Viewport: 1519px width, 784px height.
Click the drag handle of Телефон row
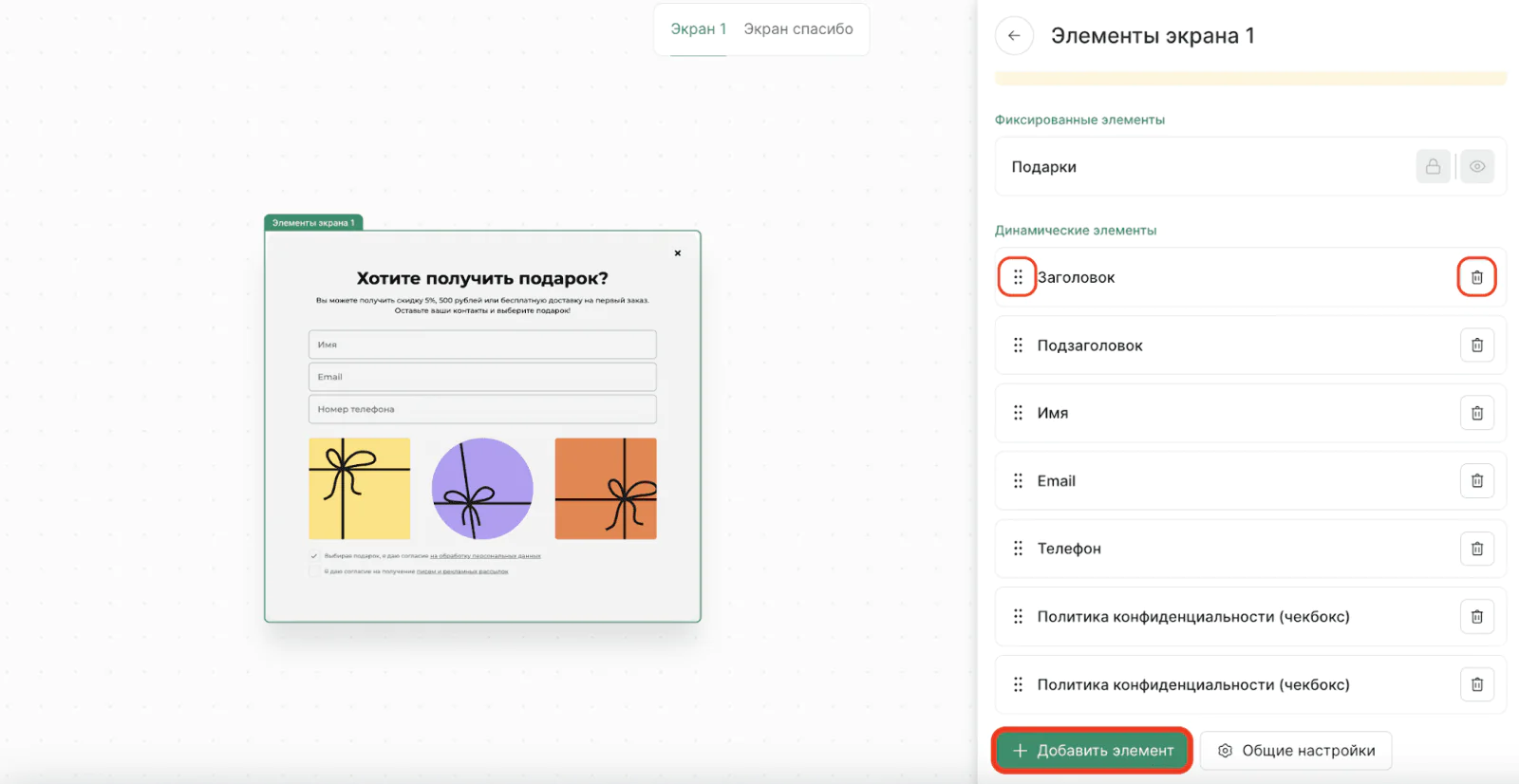point(1018,549)
